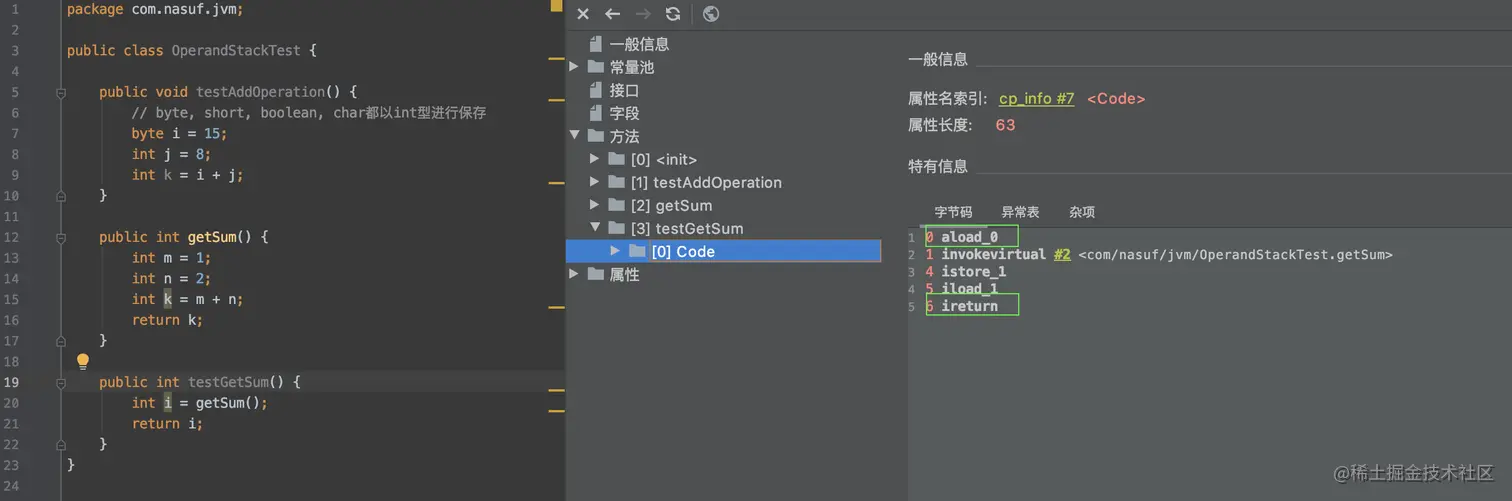Click the return i statement
The height and width of the screenshot is (501, 1512).
coord(167,424)
